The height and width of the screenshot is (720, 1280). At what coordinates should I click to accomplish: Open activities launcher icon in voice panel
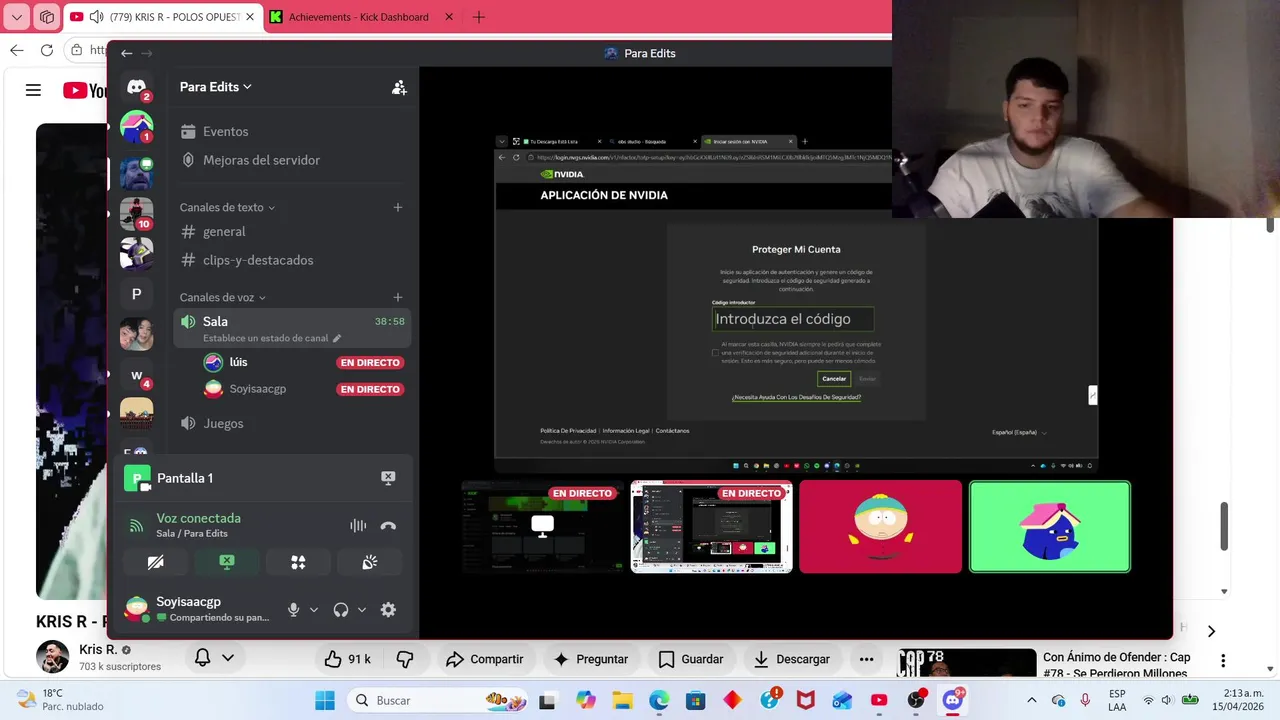pyautogui.click(x=298, y=562)
